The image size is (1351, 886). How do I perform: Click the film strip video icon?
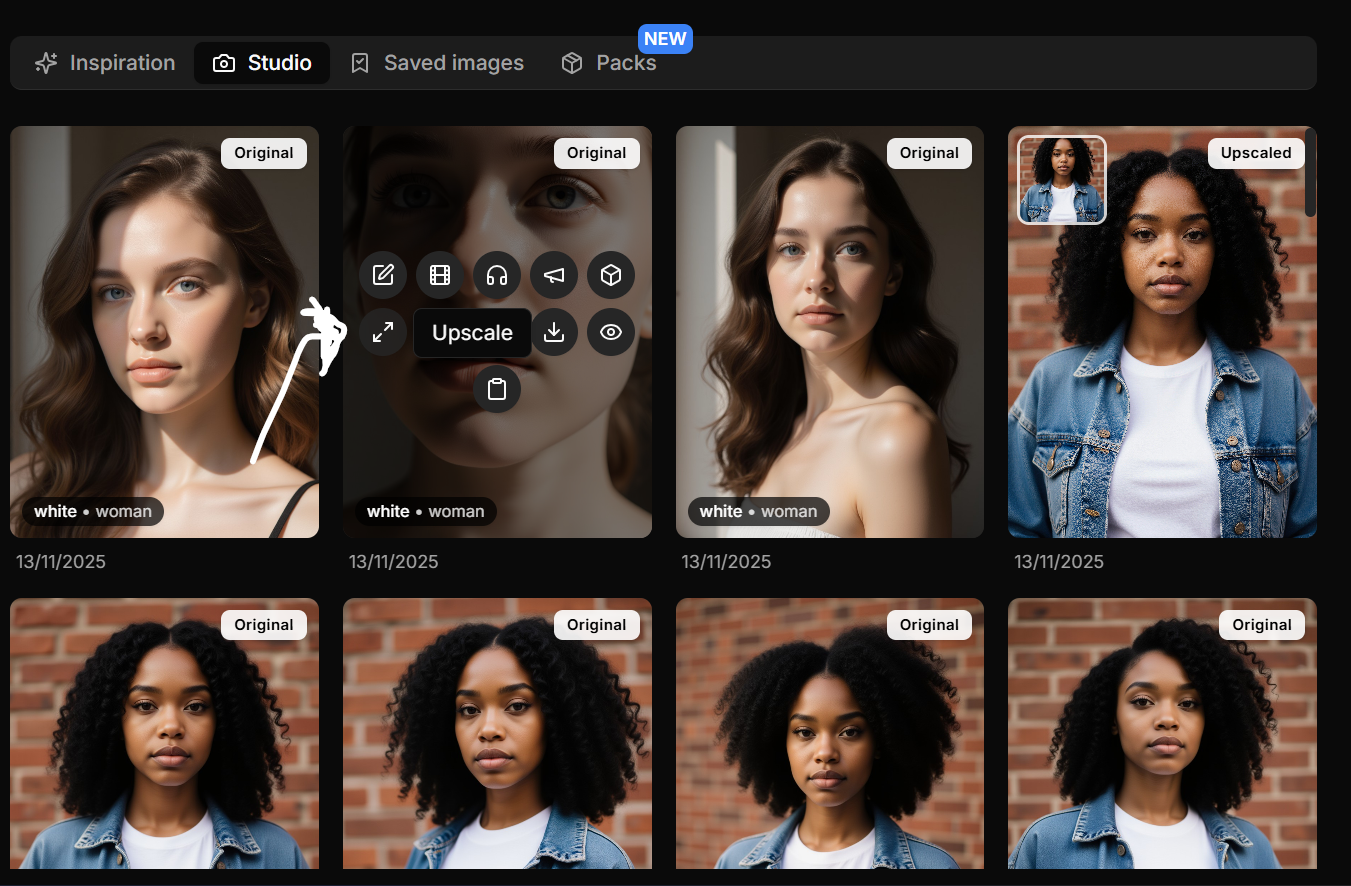[440, 275]
